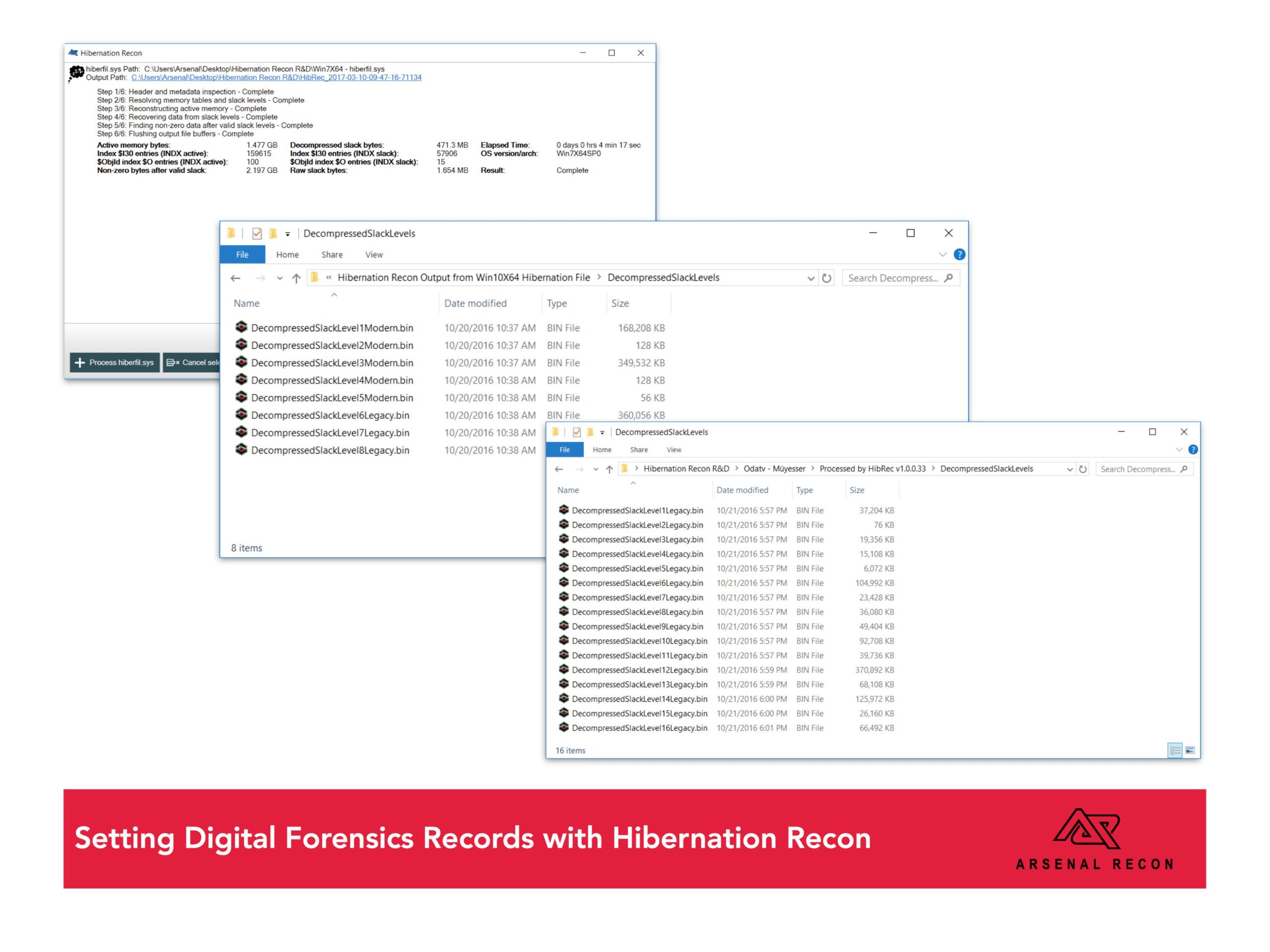Open the address bar dropdown arrow
The image size is (1270, 952).
[x=811, y=278]
